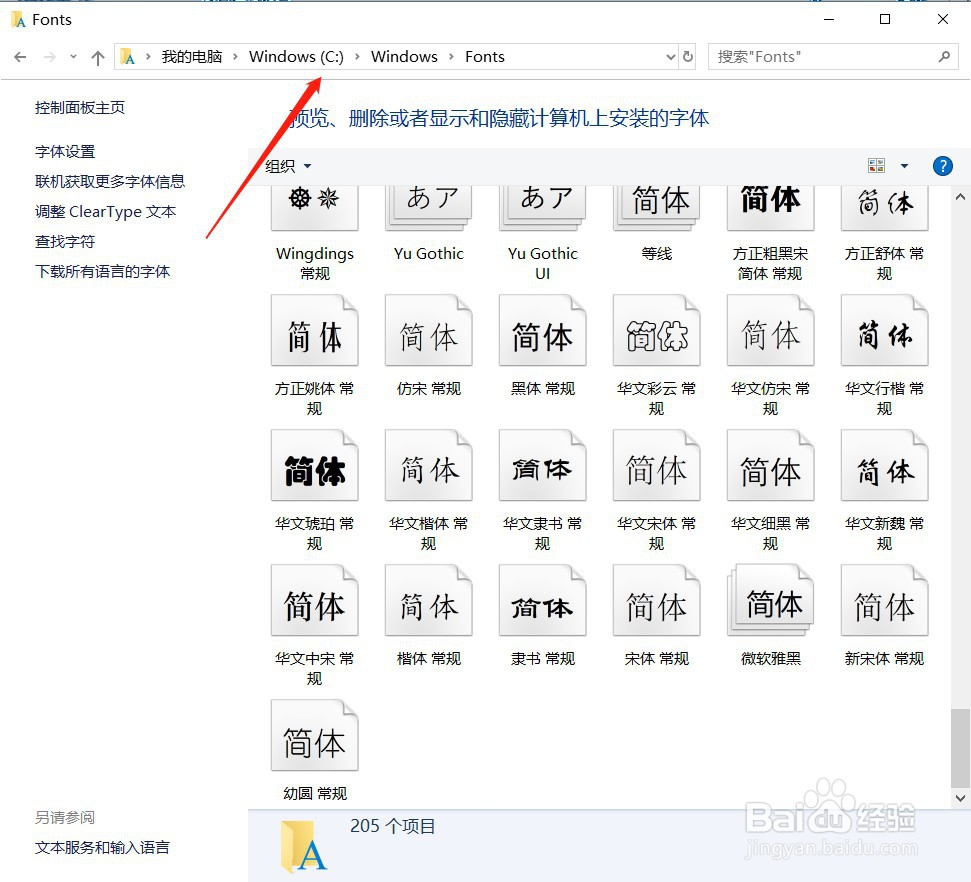This screenshot has width=971, height=882.
Task: Refresh the folder using the refresh icon
Action: [687, 57]
